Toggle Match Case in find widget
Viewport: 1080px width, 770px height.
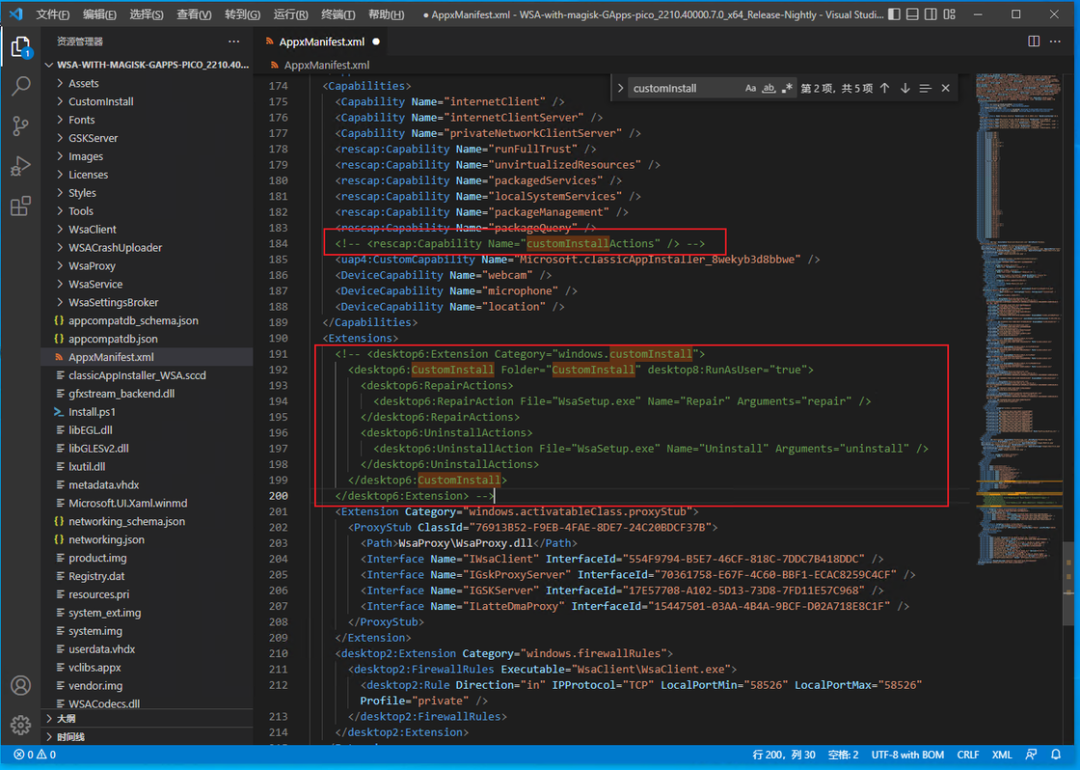click(751, 88)
